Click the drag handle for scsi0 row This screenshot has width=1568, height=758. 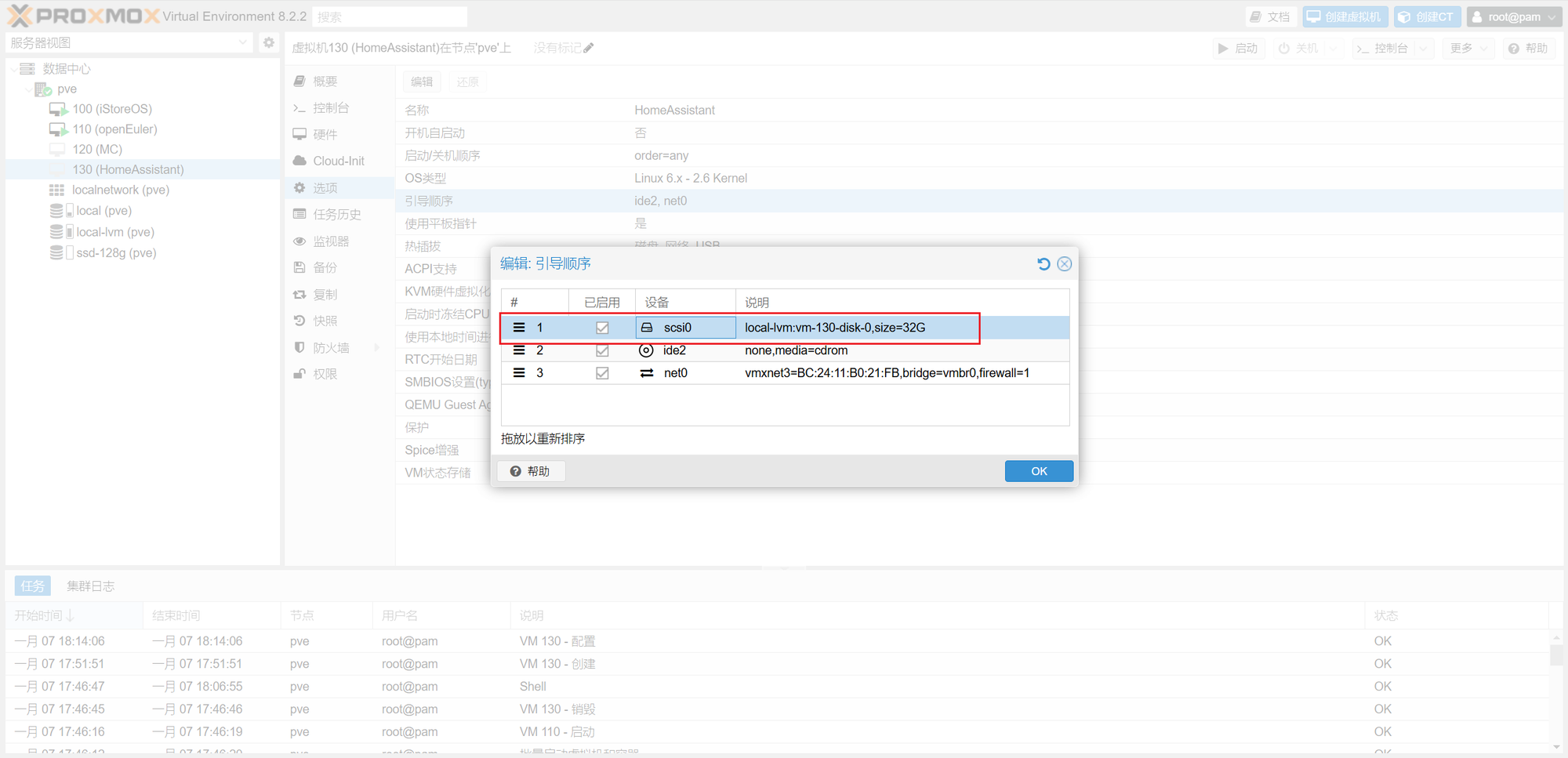(519, 328)
